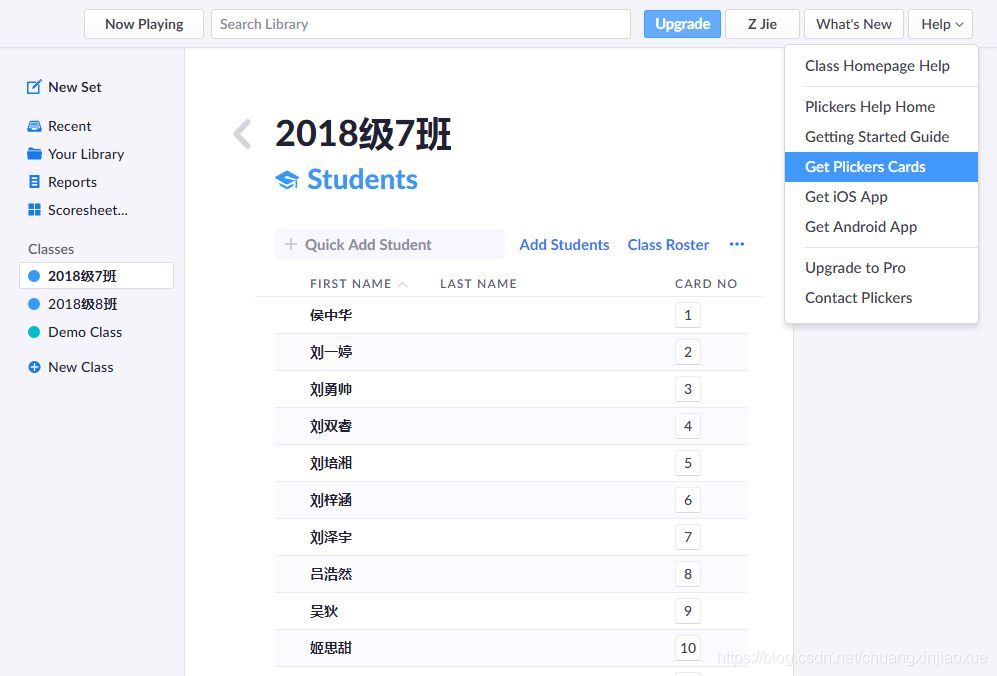Screen dimensions: 997x676
Task: Go to Recent in the sidebar
Action: (x=69, y=127)
